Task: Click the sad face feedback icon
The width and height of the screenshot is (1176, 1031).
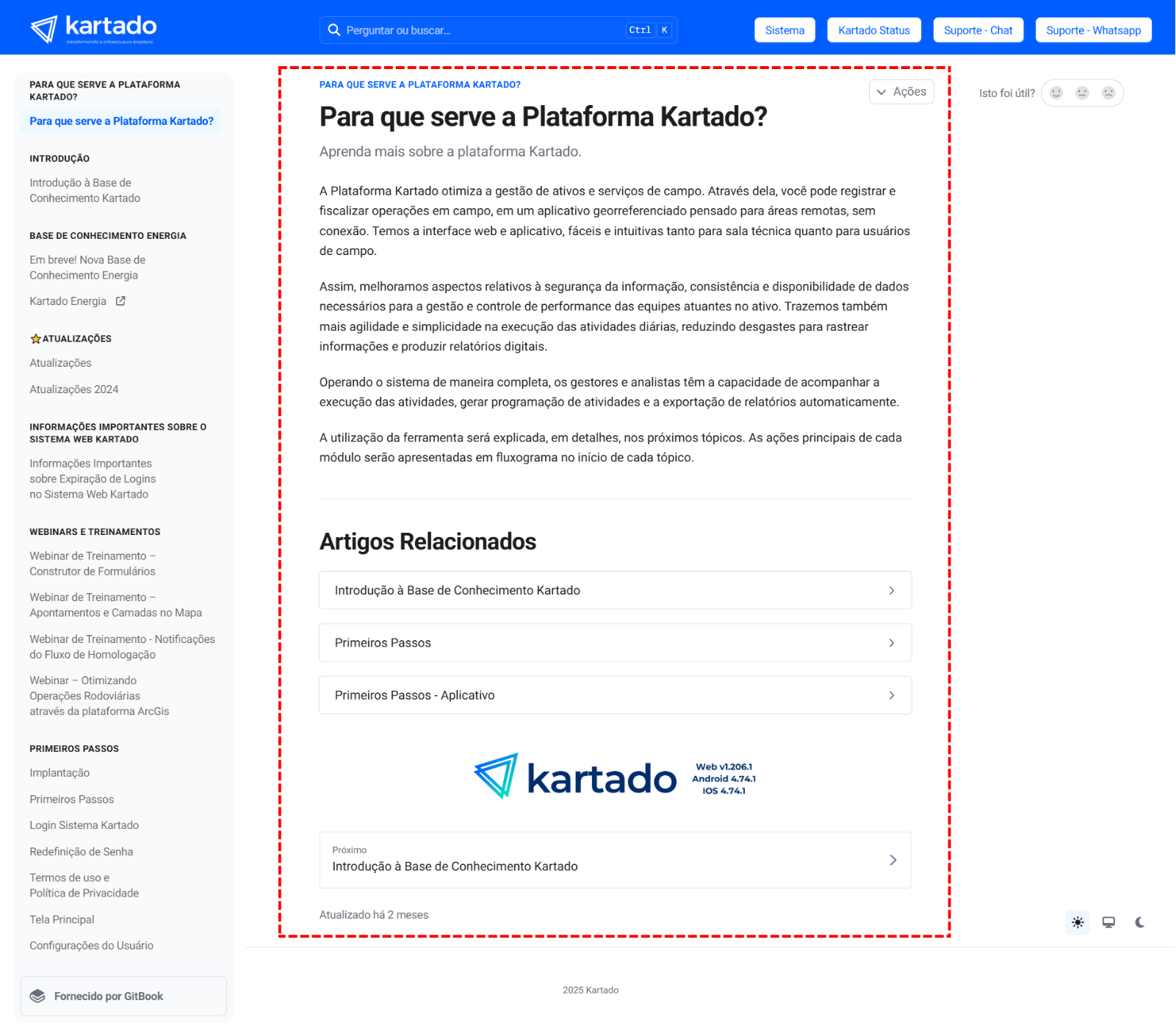Action: tap(1108, 93)
